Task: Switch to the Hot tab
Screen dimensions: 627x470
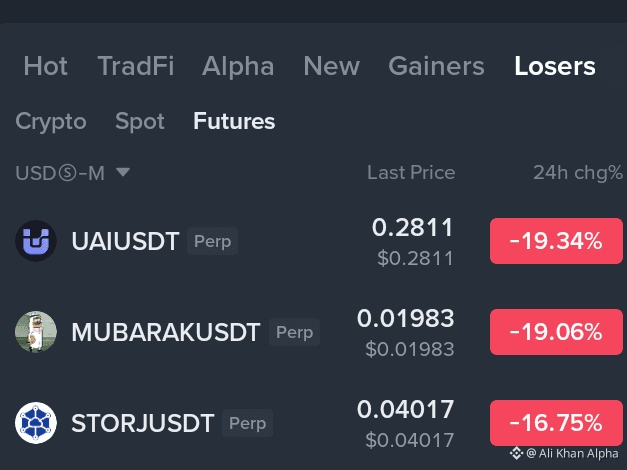Action: coord(46,66)
